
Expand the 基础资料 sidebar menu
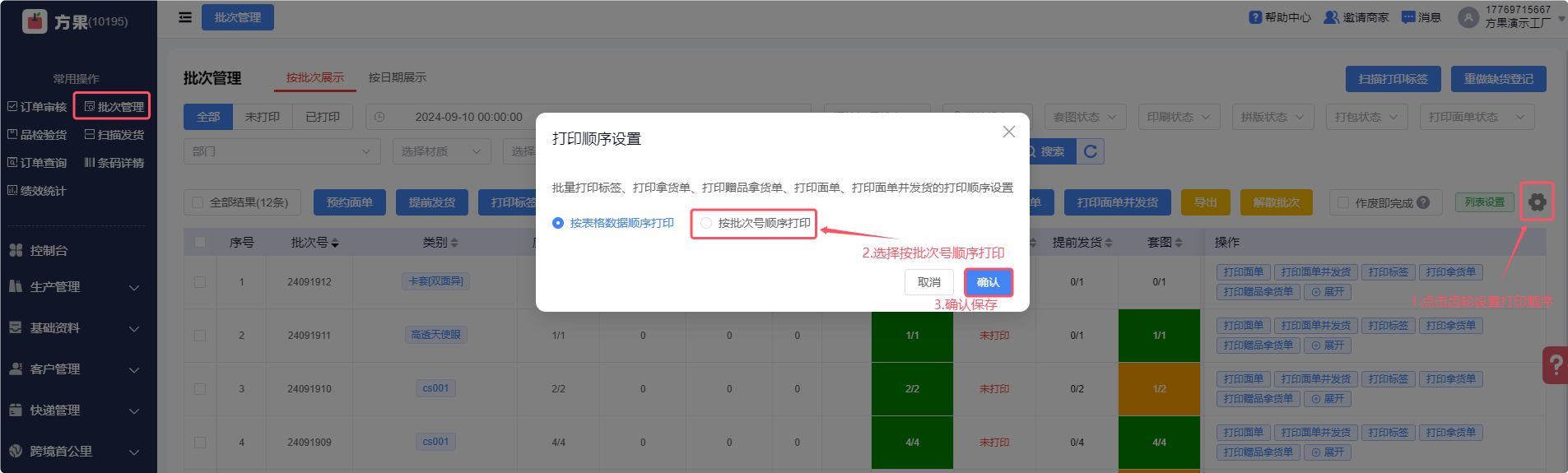coord(74,328)
